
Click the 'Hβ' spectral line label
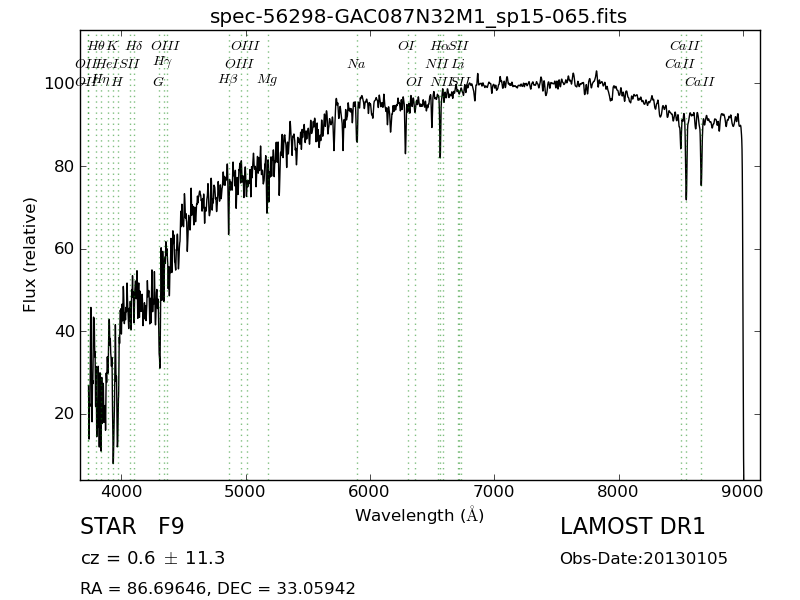click(228, 80)
